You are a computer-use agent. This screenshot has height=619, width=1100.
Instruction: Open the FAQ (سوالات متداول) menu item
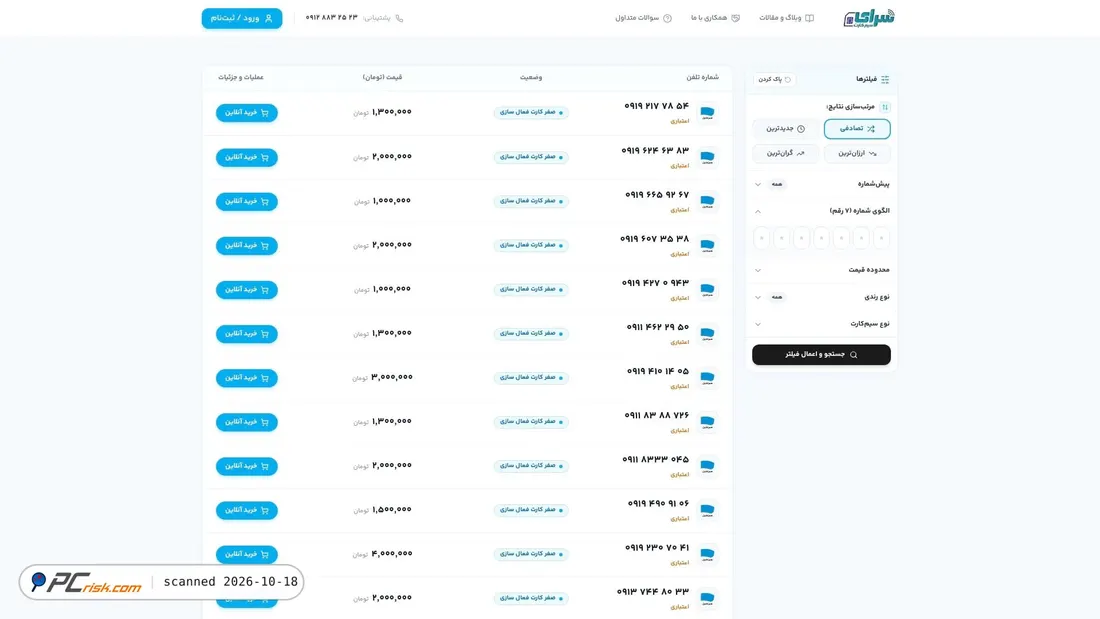tap(643, 18)
